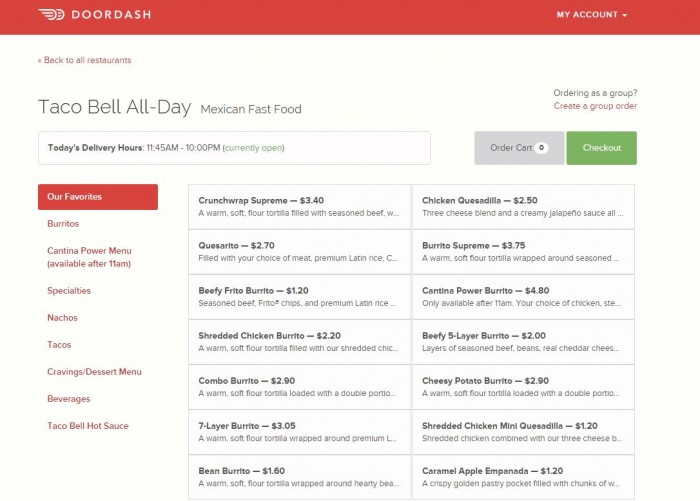This screenshot has height=501, width=700.
Task: Open Cravings/Dessert Menu category
Action: pos(94,372)
